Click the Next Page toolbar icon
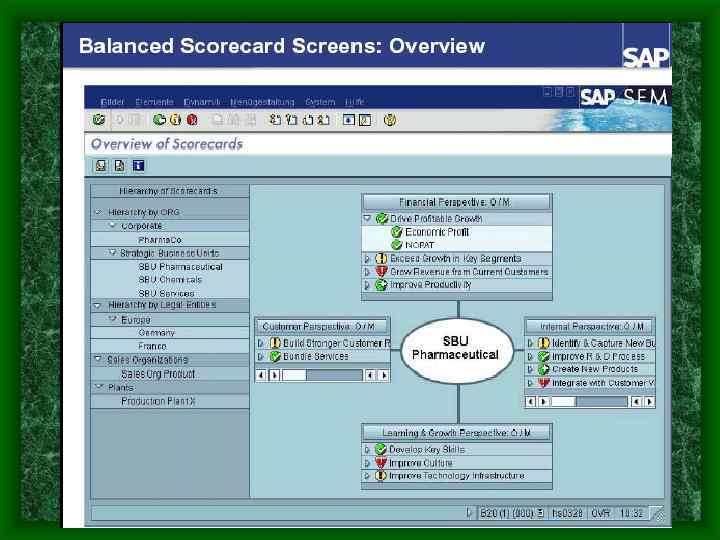Screen dimensions: 720x540 coord(308,120)
